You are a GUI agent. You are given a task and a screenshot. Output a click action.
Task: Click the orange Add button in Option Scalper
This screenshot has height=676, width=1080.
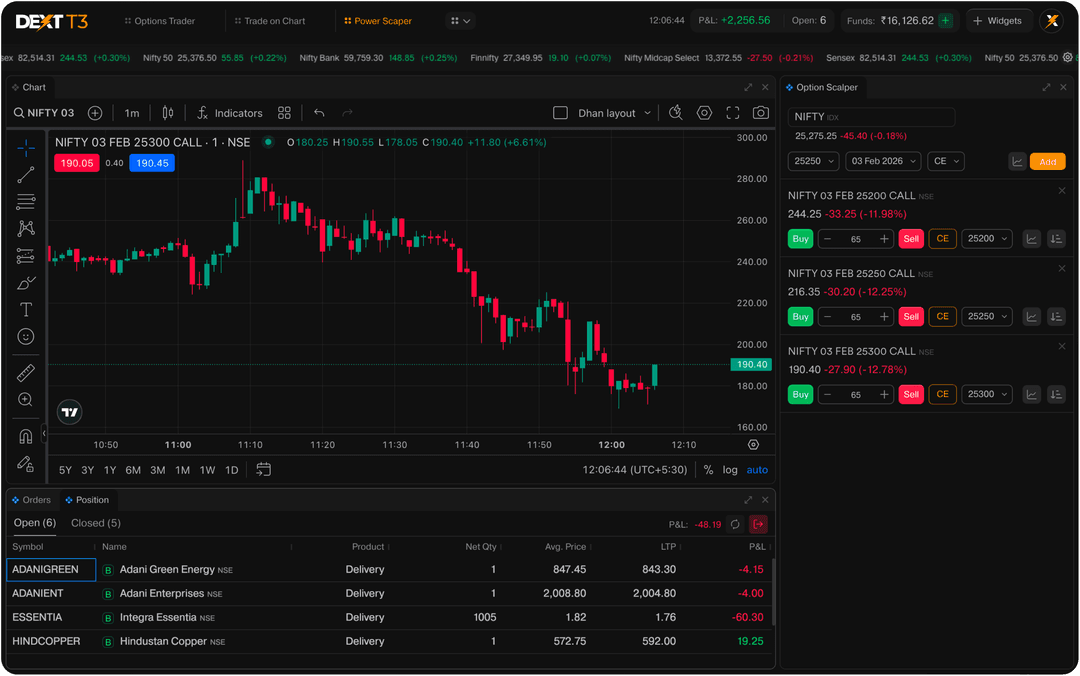point(1047,161)
